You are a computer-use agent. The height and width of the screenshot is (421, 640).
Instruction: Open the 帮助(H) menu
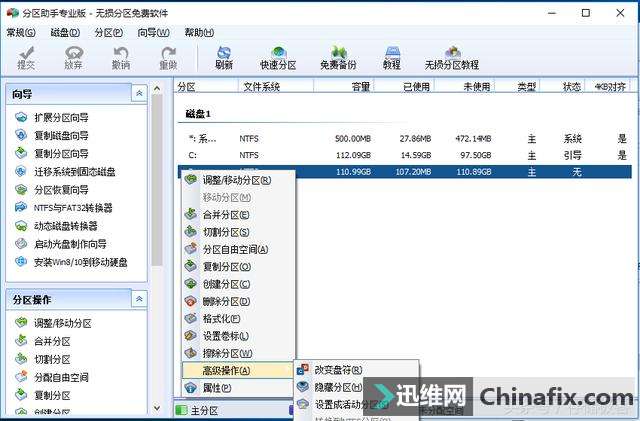[199, 32]
